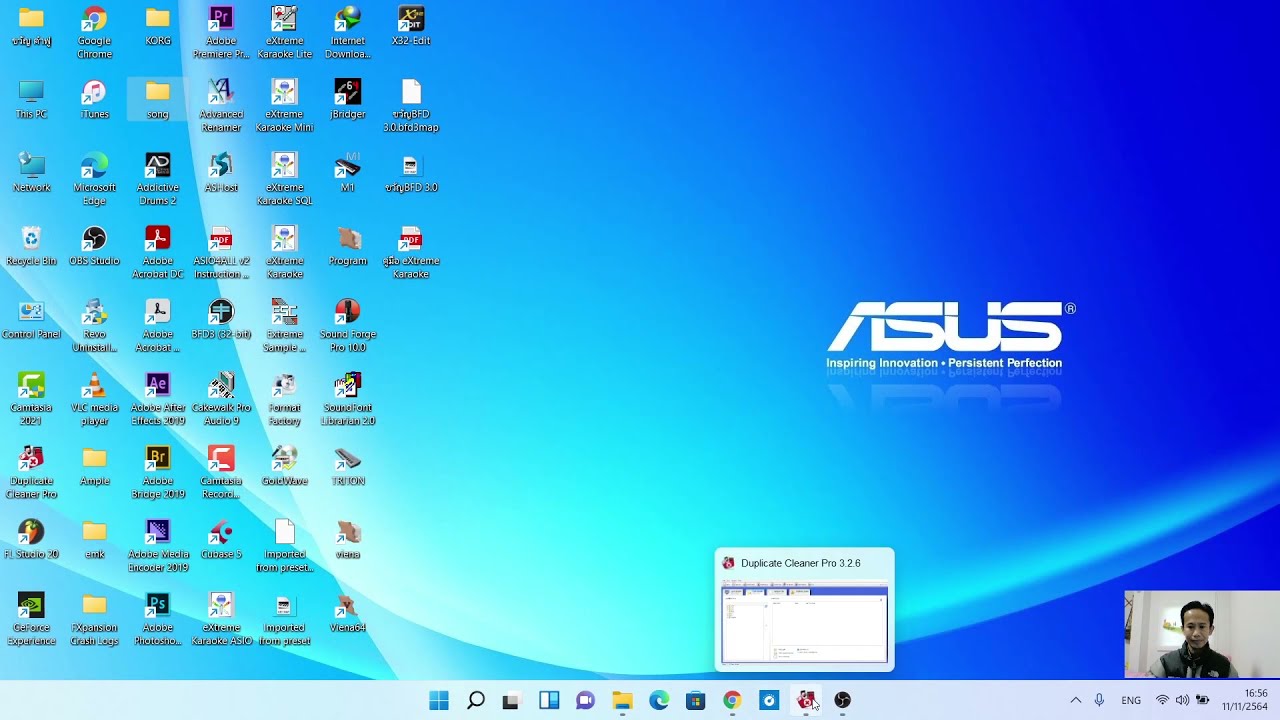Image resolution: width=1280 pixels, height=720 pixels.
Task: Open Widgets from the taskbar
Action: 549,701
